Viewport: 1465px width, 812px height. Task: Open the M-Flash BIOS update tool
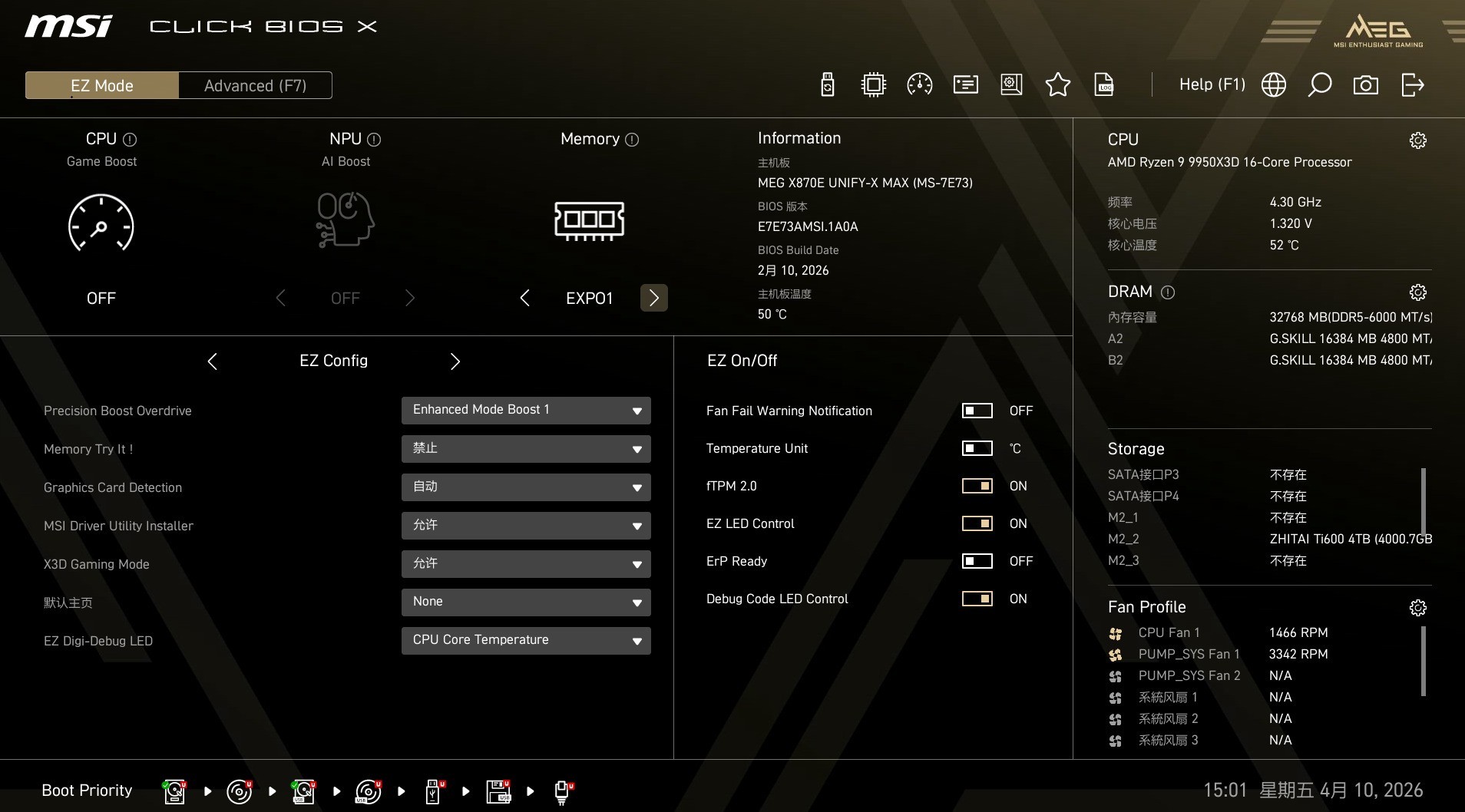pyautogui.click(x=826, y=84)
